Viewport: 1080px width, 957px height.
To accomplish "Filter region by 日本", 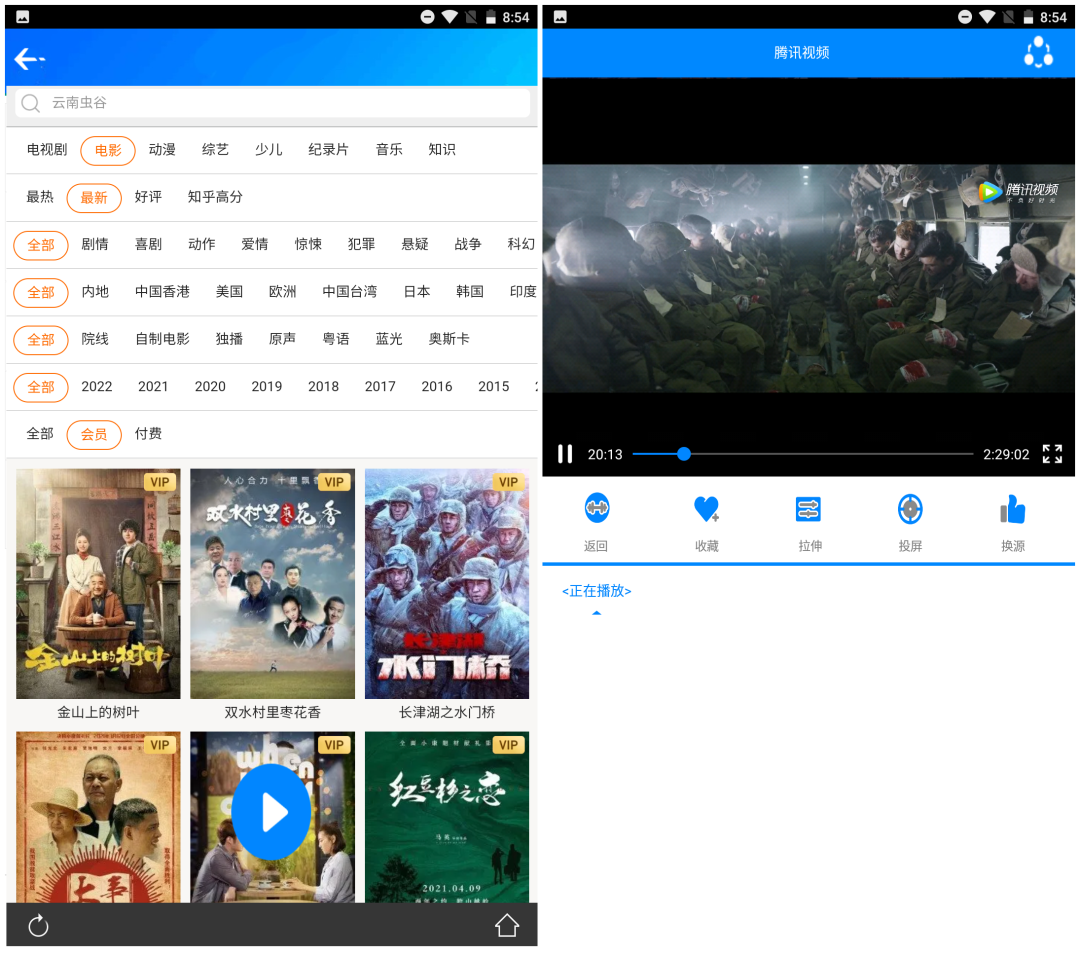I will 417,291.
